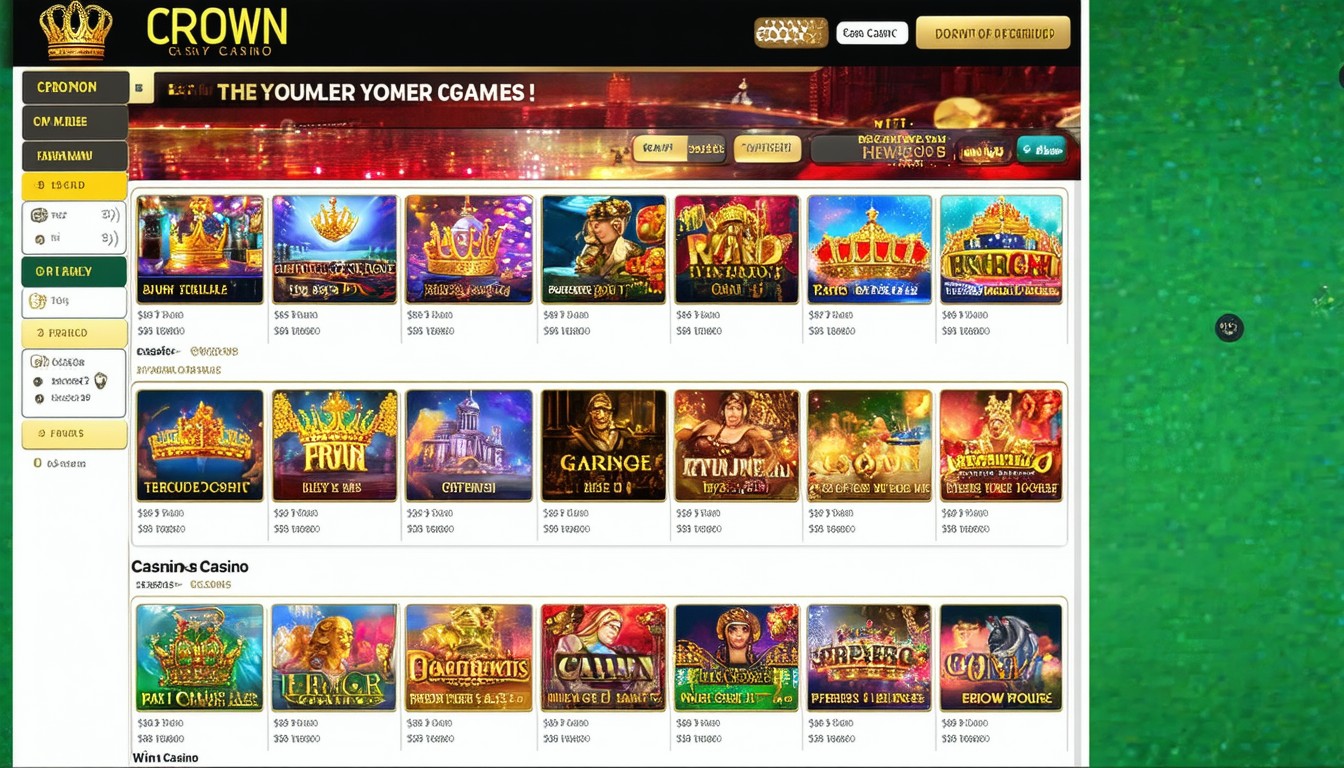Image resolution: width=1344 pixels, height=768 pixels.
Task: Click the shield icon in lower sidebar box
Action: [x=100, y=381]
